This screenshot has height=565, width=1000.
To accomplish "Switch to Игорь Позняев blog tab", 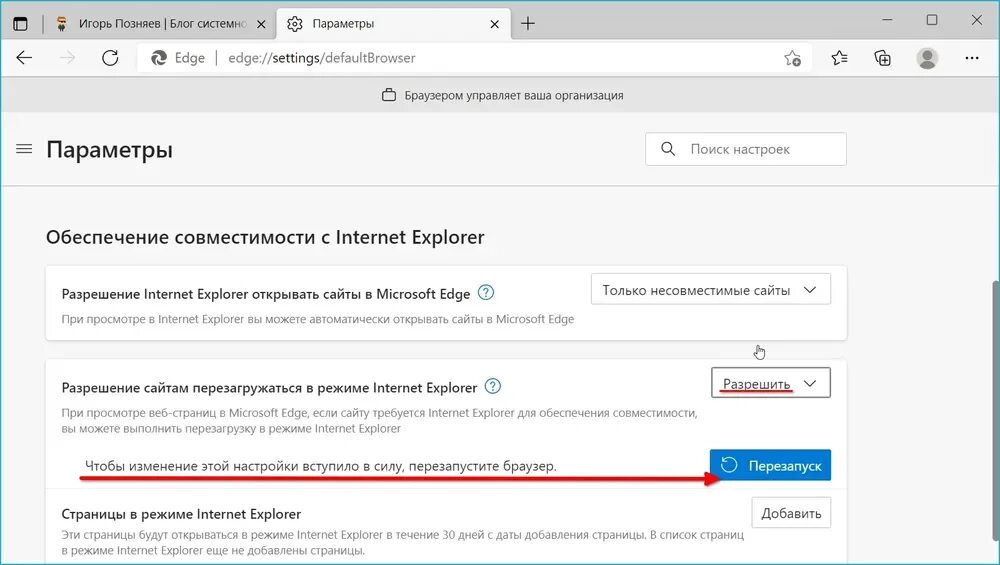I will (159, 24).
